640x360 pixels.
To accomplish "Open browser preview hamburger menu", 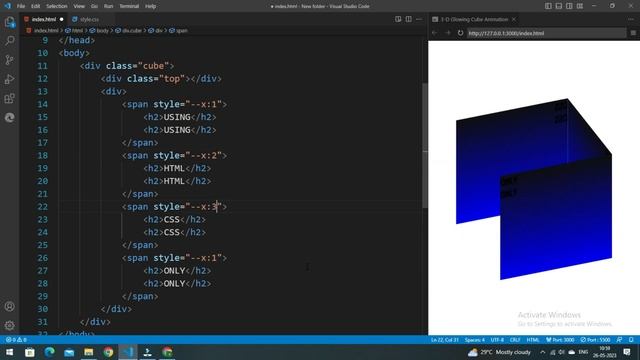I will (633, 33).
